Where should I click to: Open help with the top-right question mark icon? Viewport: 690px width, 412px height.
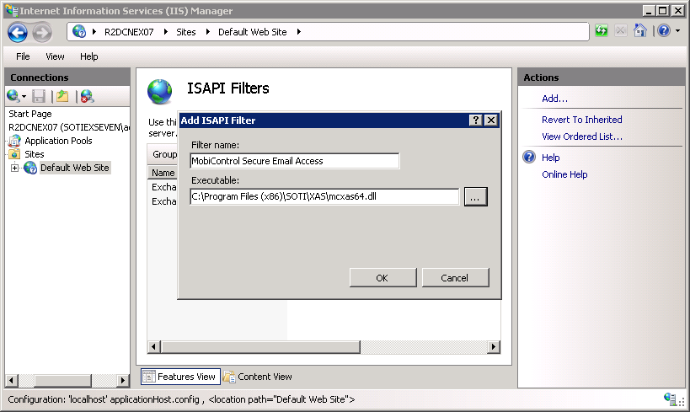(664, 31)
